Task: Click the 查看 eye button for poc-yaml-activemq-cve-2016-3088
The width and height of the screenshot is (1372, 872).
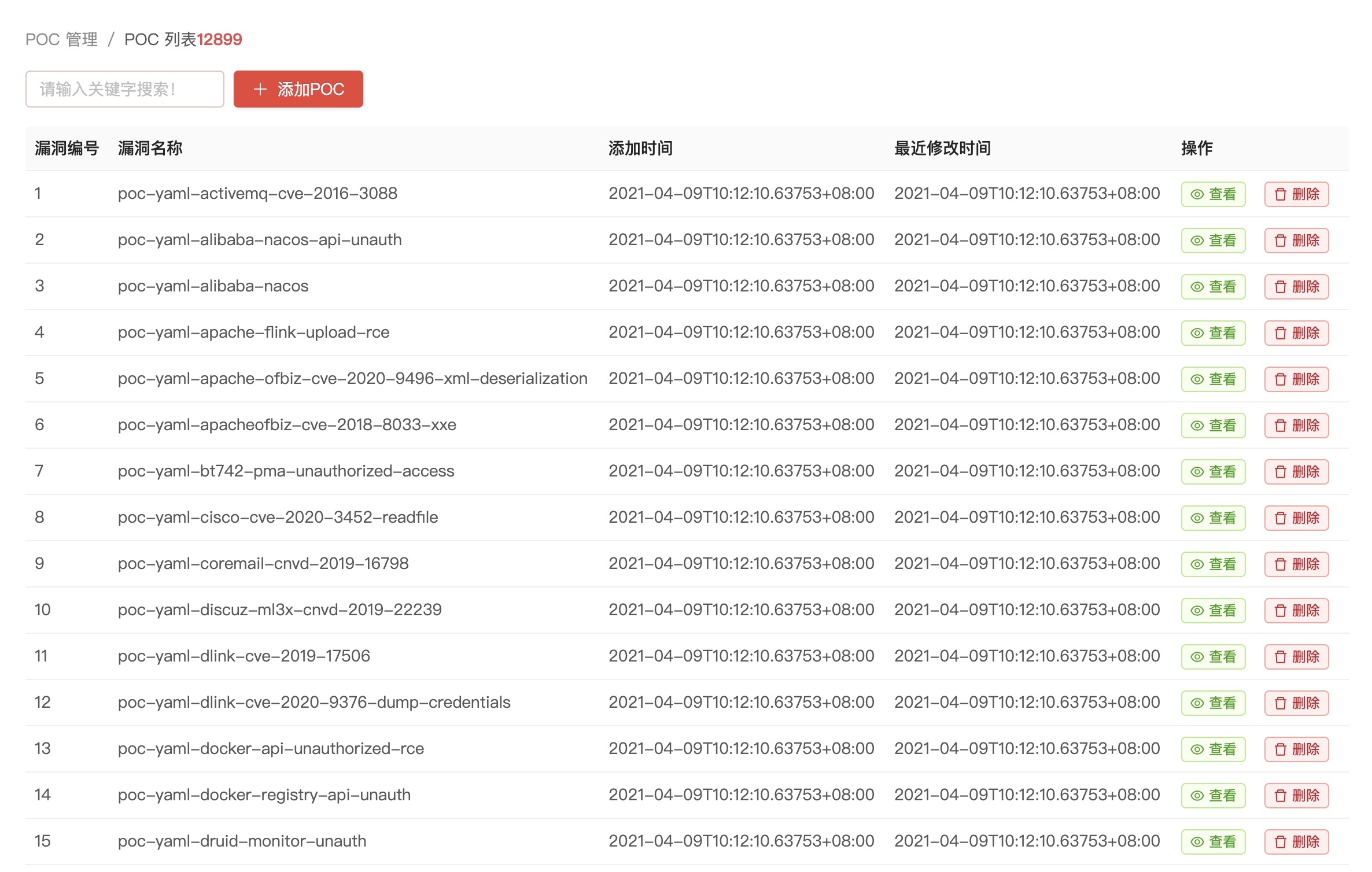Action: [1212, 194]
